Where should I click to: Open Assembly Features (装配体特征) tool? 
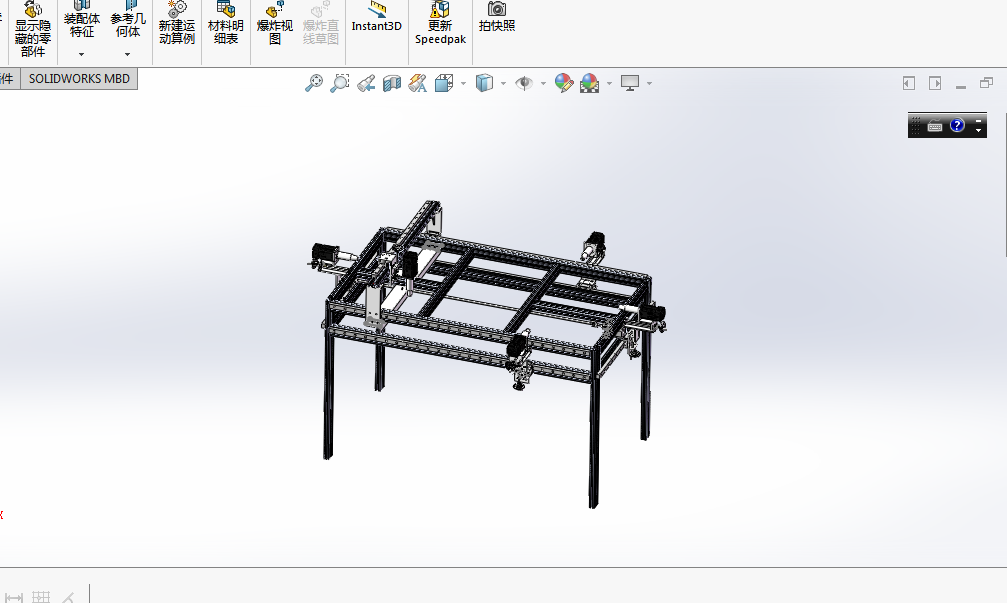[x=82, y=21]
